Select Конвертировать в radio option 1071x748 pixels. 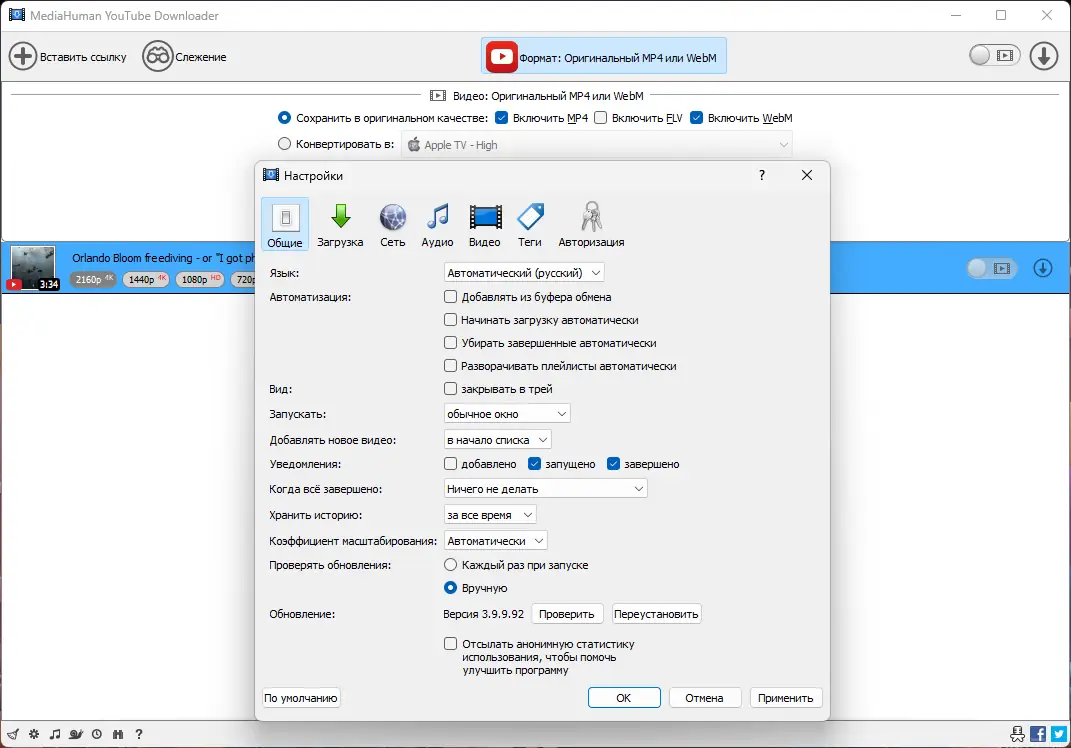pyautogui.click(x=284, y=143)
